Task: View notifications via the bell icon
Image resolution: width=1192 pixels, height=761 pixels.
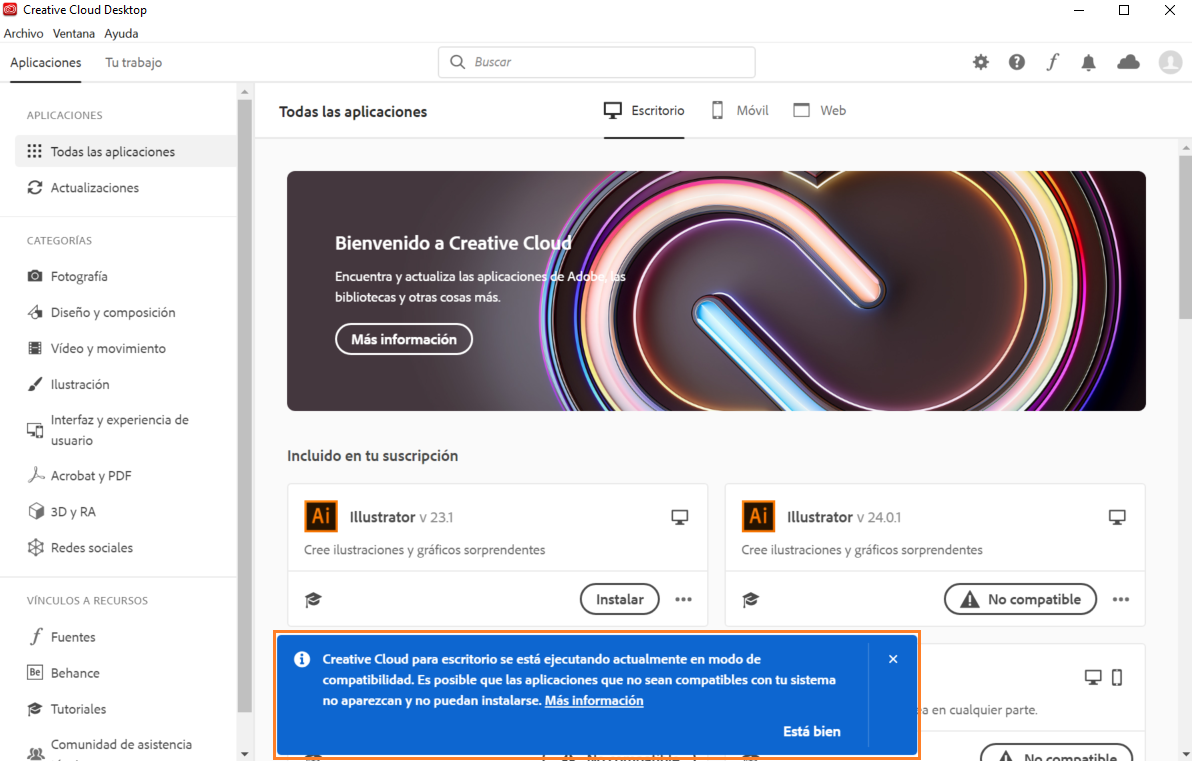Action: click(x=1088, y=62)
